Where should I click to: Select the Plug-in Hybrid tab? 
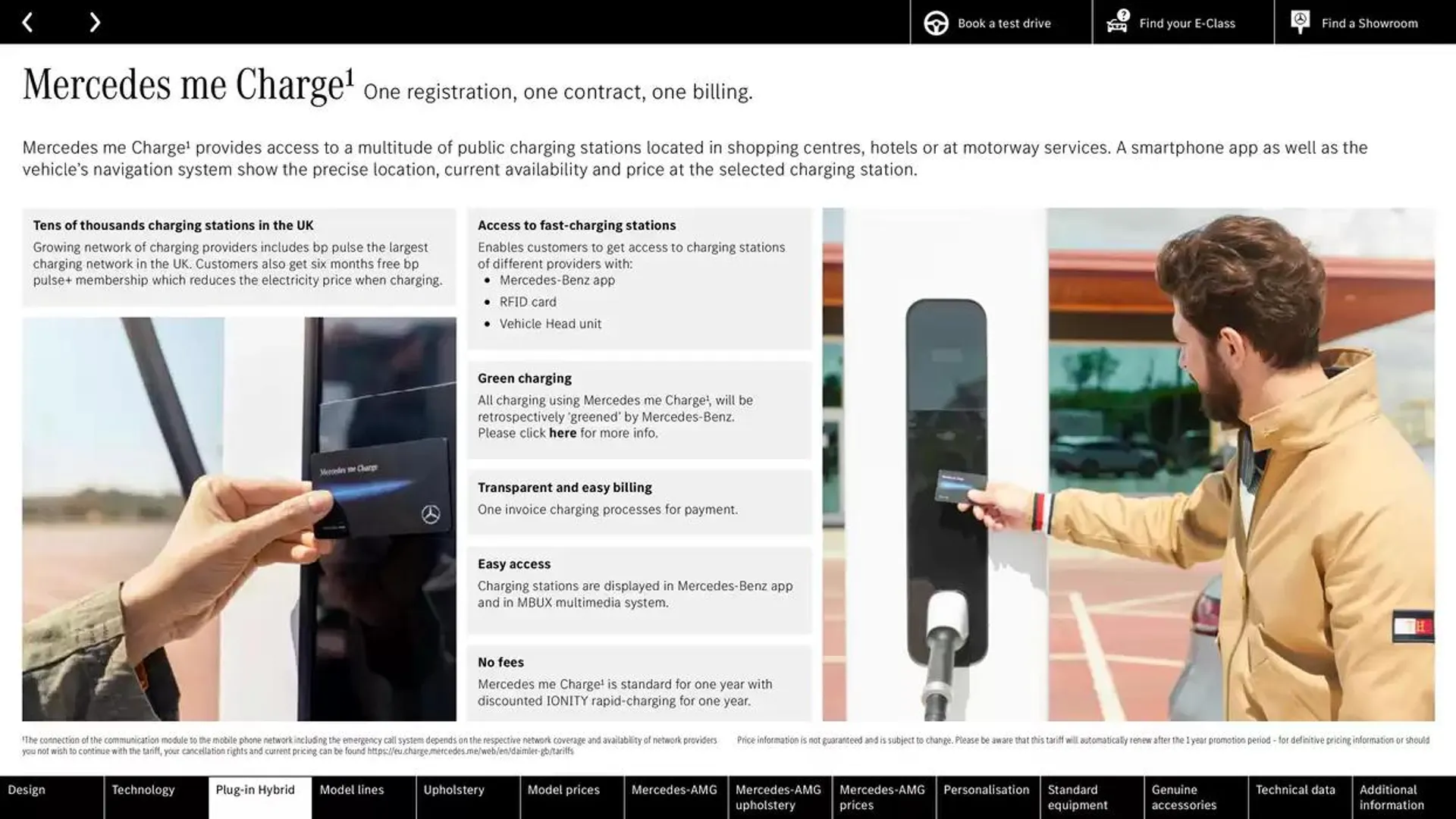(255, 790)
